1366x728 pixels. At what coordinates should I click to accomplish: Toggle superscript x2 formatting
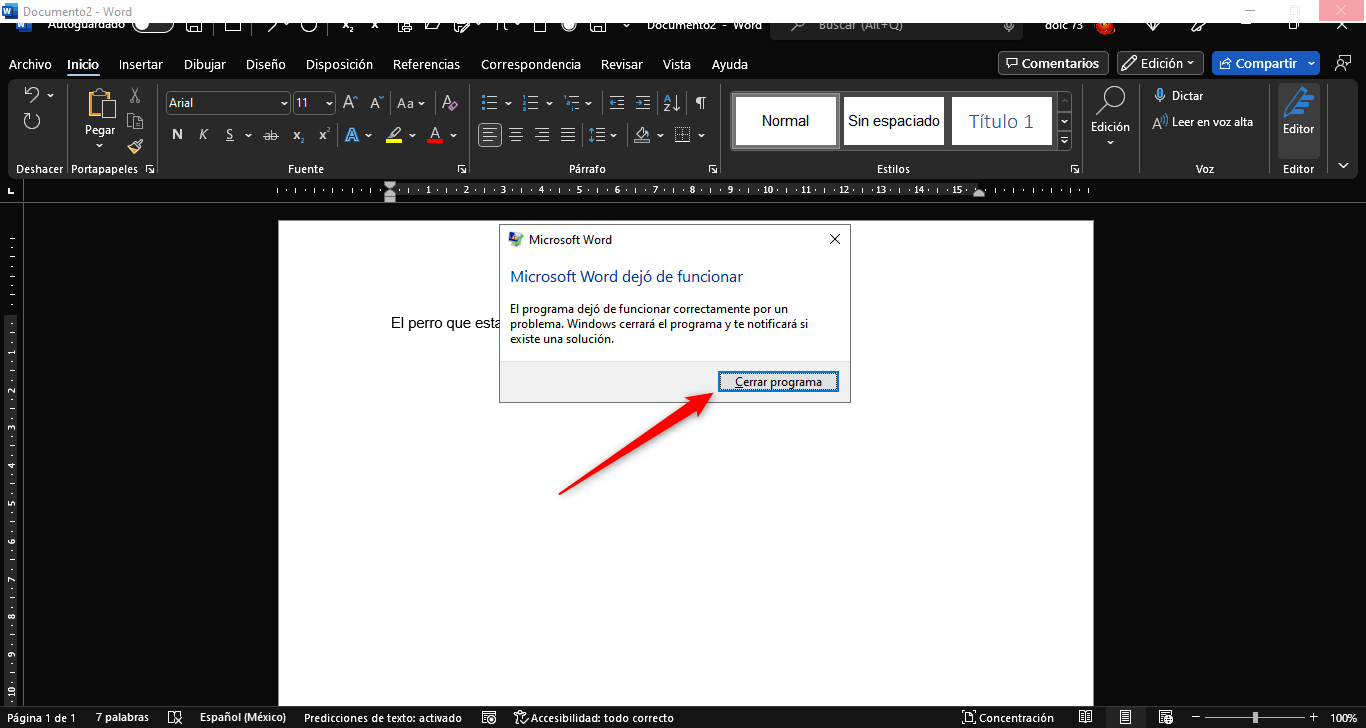tap(324, 135)
